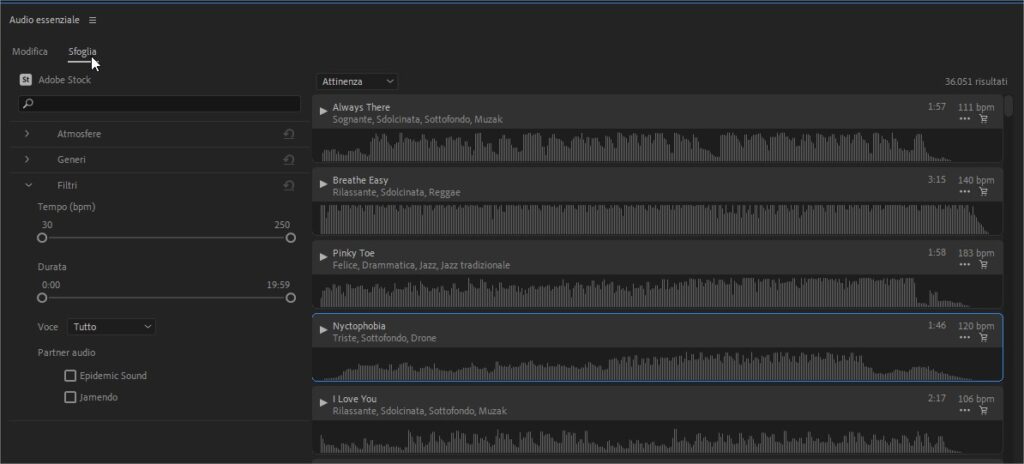The image size is (1024, 464).
Task: Click the Durata maximum slider handle
Action: (x=291, y=298)
